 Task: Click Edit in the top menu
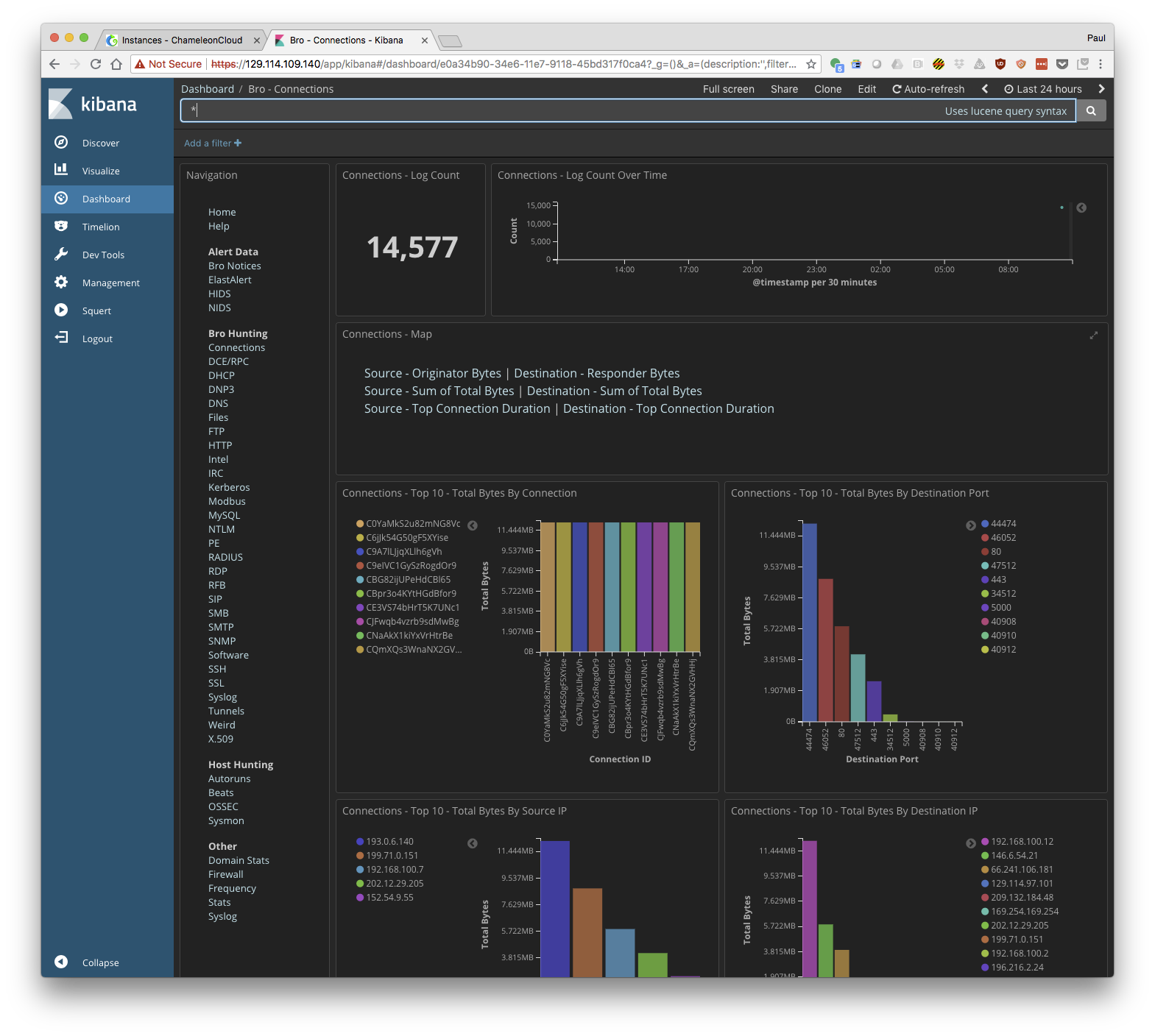[867, 88]
